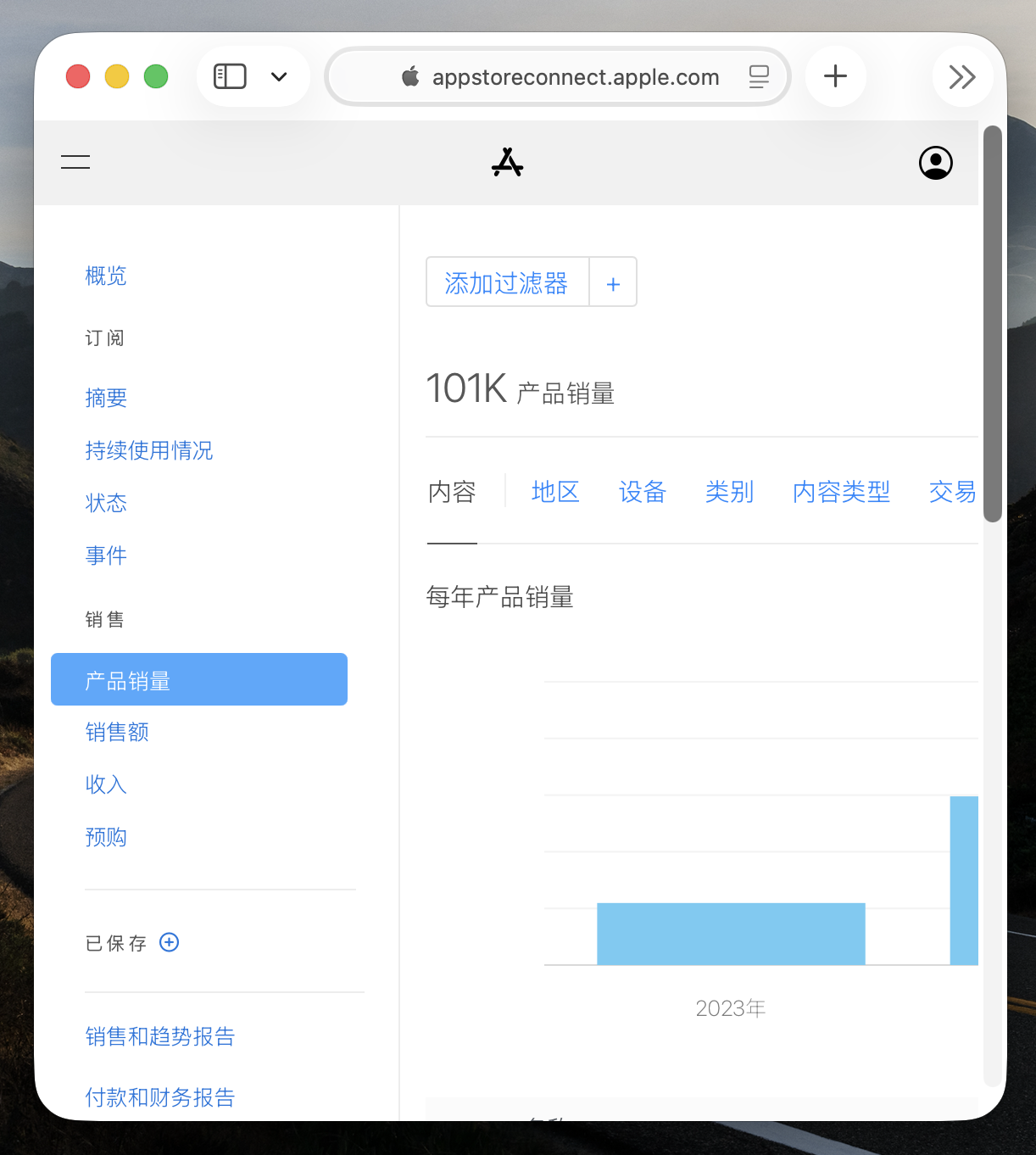
Task: Open 销售和趋势报告 link
Action: (x=159, y=1036)
